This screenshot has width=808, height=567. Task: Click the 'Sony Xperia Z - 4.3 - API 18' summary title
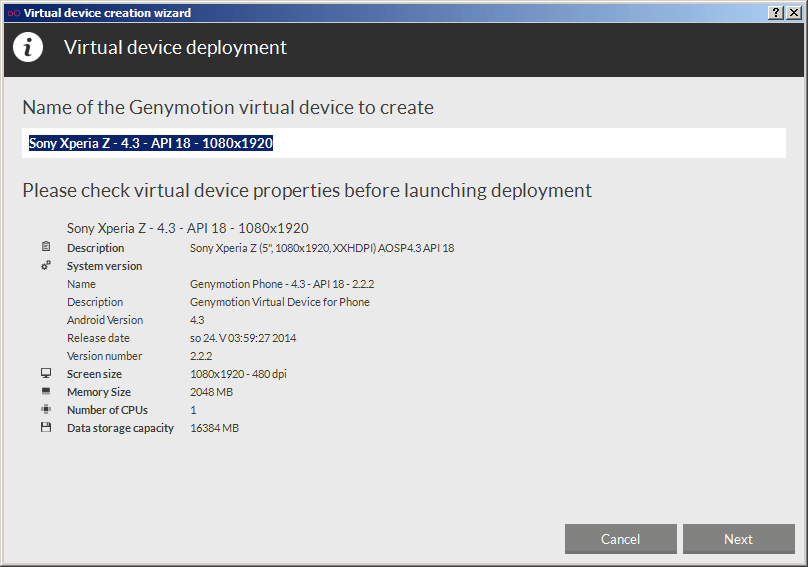click(188, 228)
